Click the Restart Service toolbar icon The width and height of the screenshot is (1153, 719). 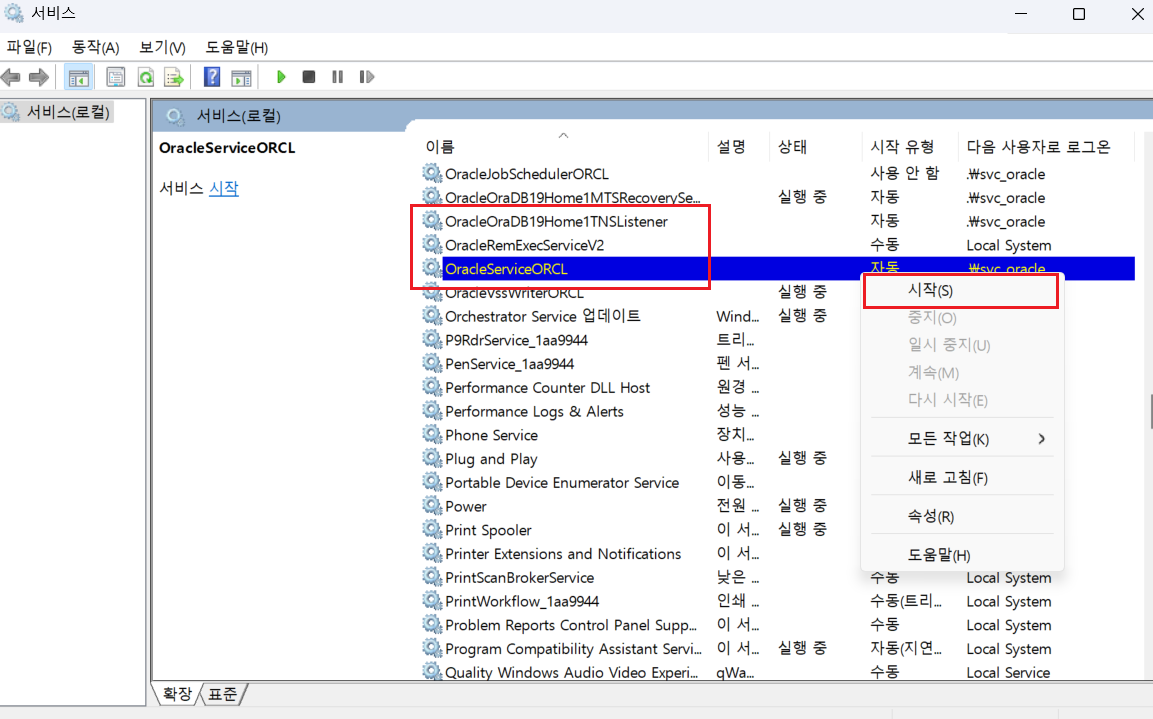366,76
